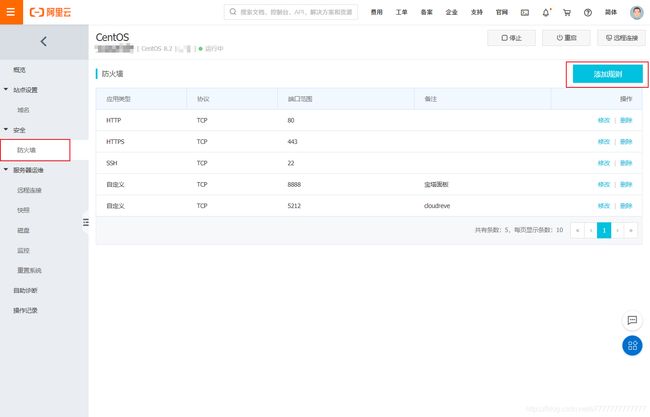
Task: Click the Alibaba Cloud logo
Action: pyautogui.click(x=50, y=12)
